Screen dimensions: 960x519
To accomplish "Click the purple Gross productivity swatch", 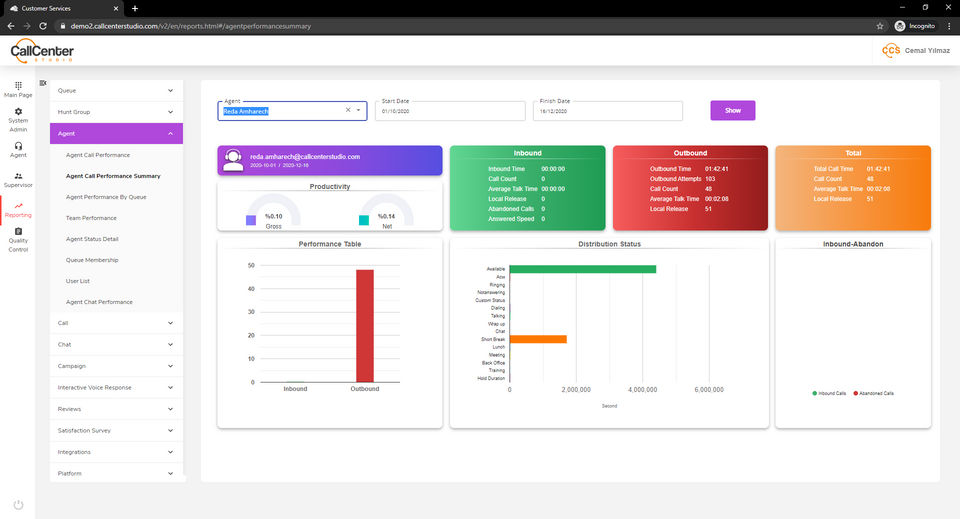I will (x=251, y=220).
